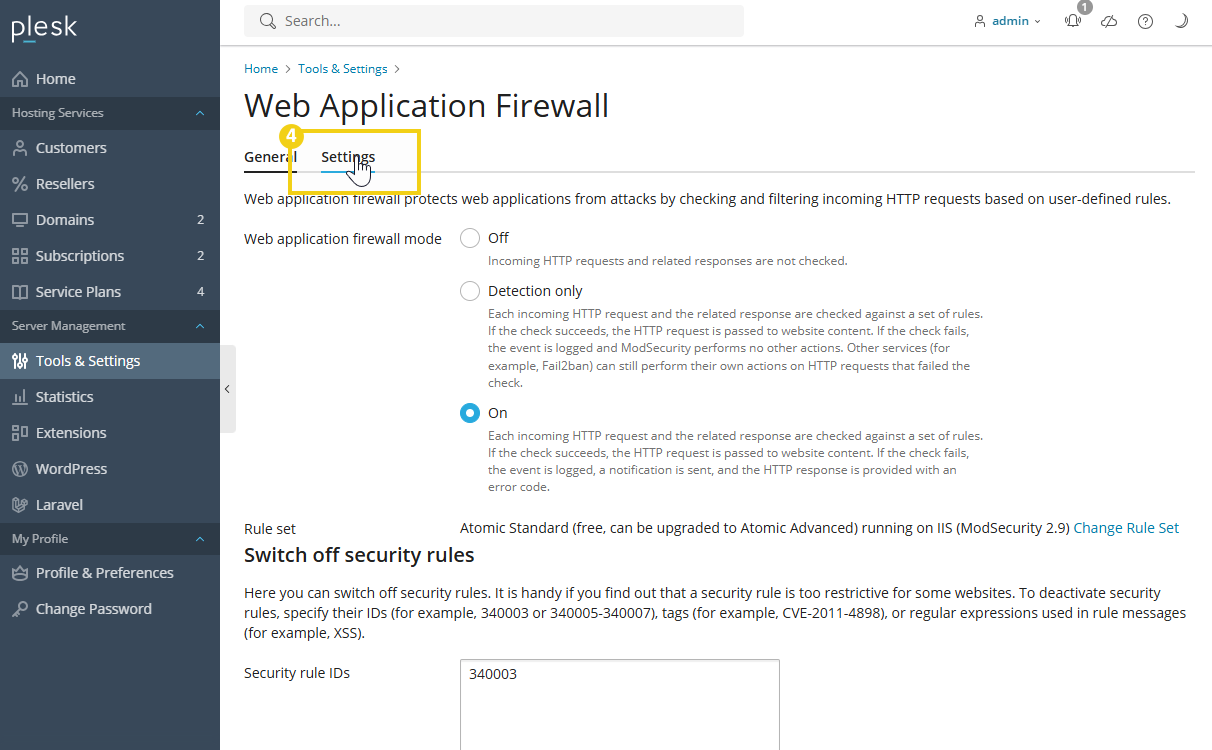Click the Home house icon in sidebar
This screenshot has width=1212, height=750.
(20, 79)
